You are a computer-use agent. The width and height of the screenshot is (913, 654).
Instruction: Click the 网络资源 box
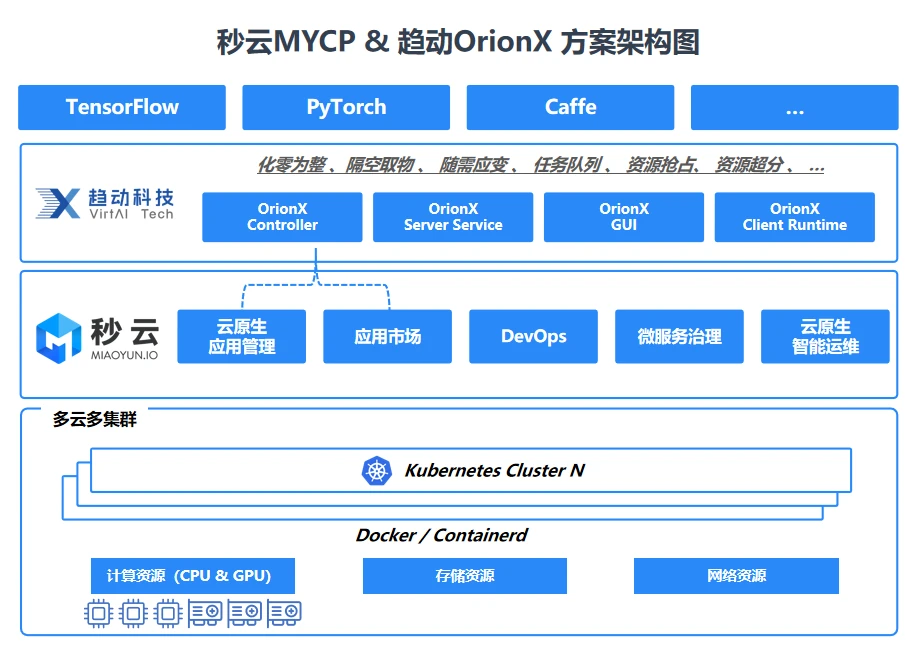tap(736, 575)
